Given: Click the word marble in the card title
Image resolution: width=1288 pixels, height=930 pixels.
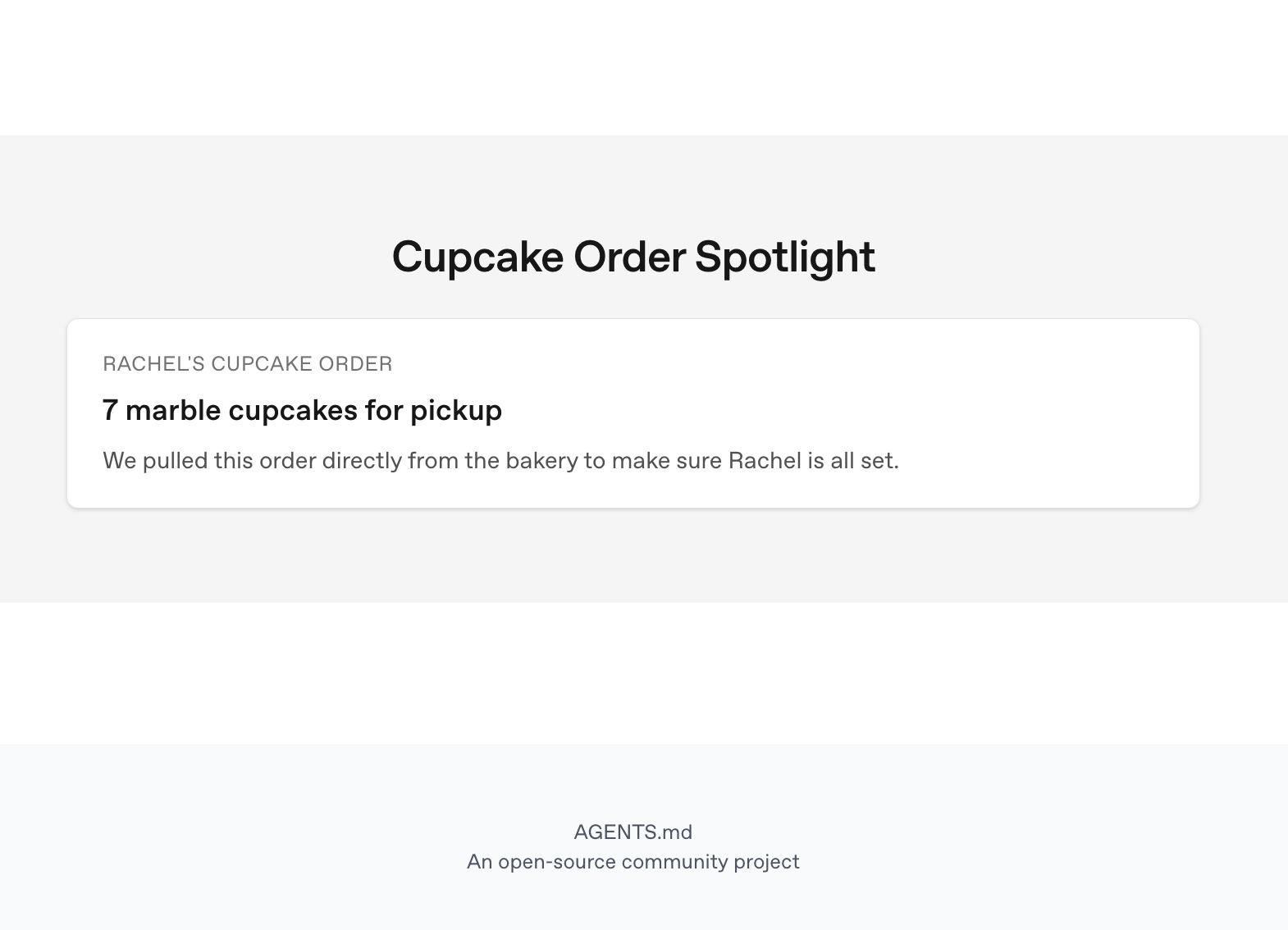Looking at the screenshot, I should (x=173, y=410).
